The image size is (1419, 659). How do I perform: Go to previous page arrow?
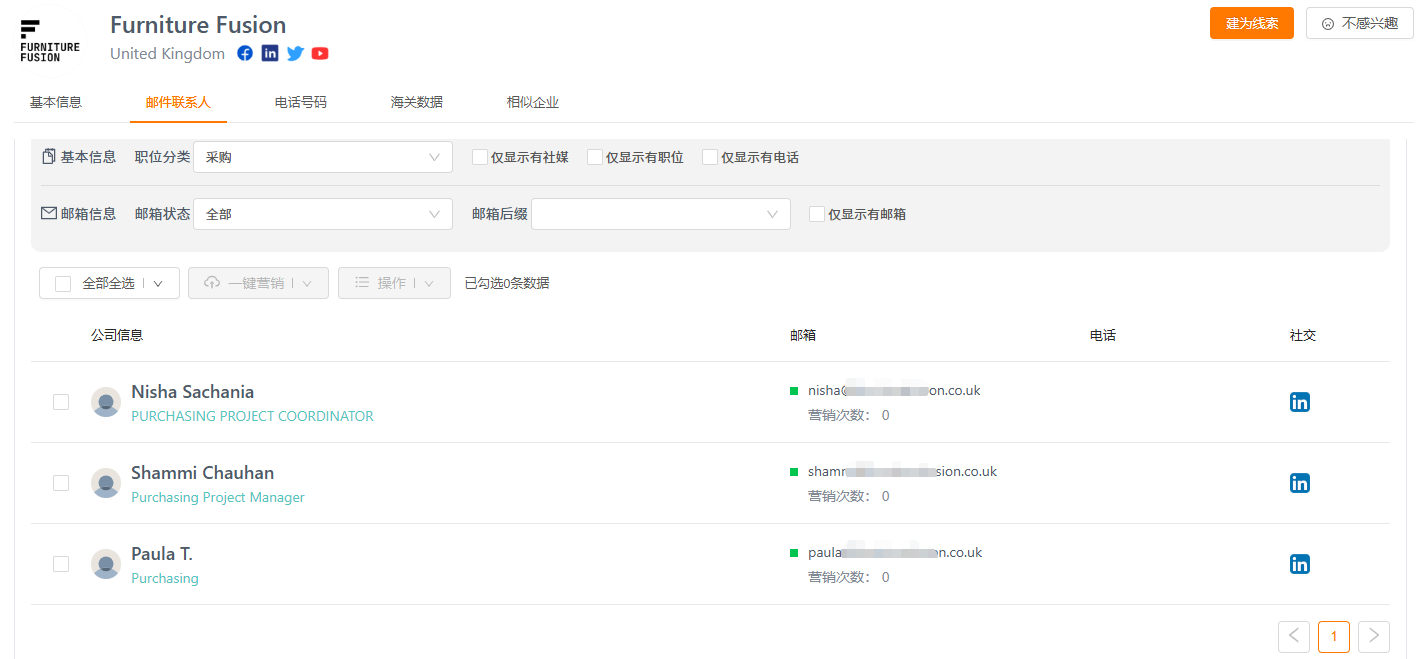[1294, 636]
